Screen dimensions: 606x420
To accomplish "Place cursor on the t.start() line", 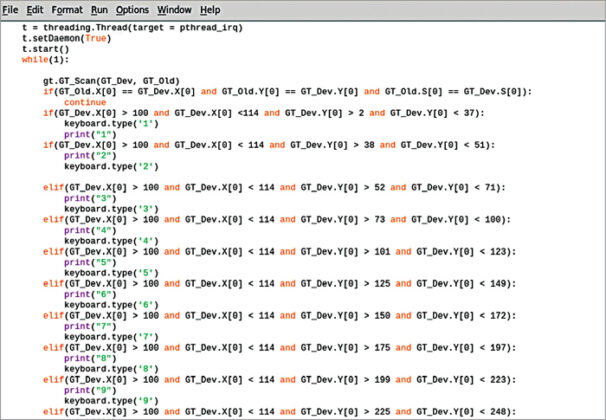I will [42, 49].
